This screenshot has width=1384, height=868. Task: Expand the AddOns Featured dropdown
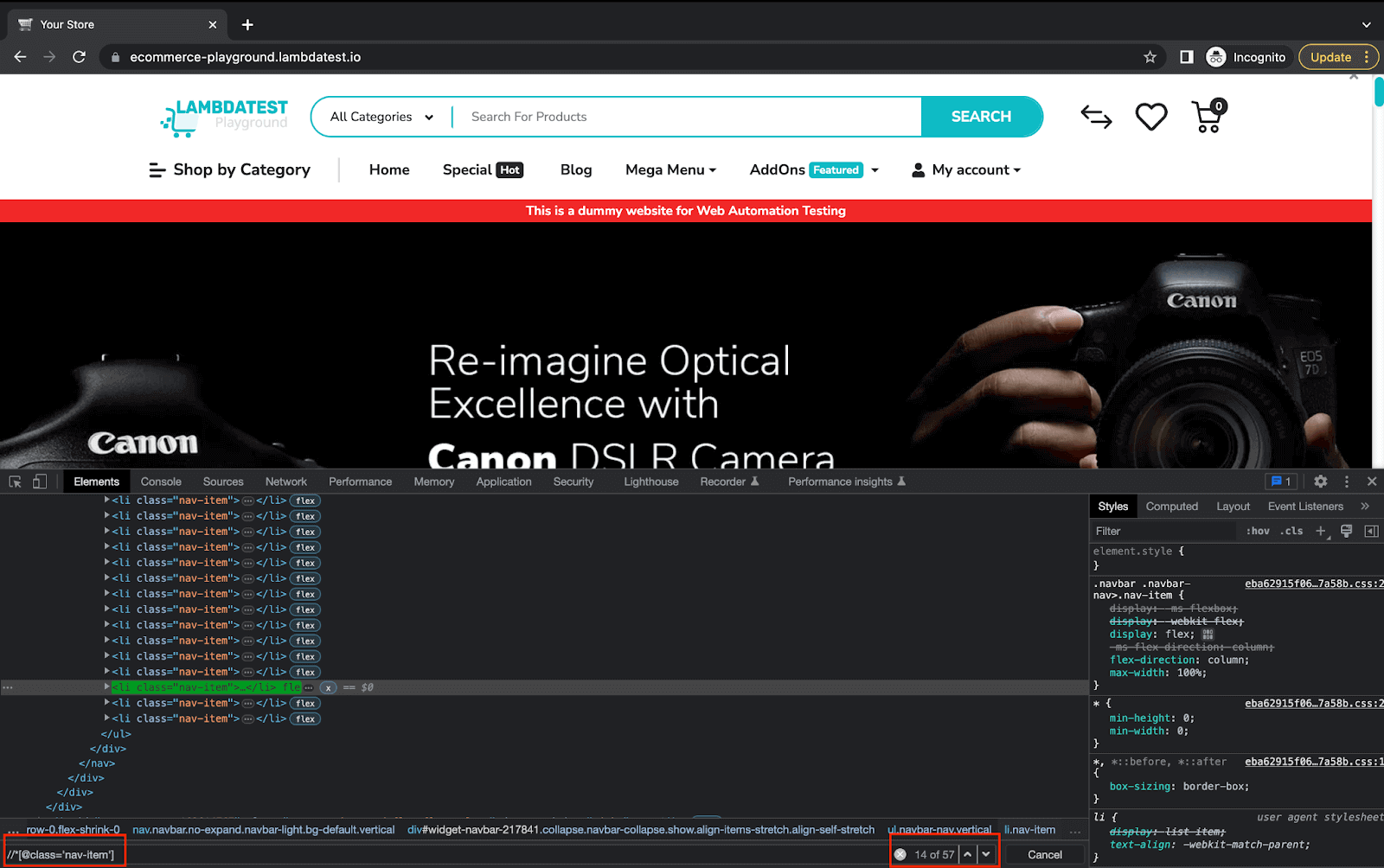(814, 169)
